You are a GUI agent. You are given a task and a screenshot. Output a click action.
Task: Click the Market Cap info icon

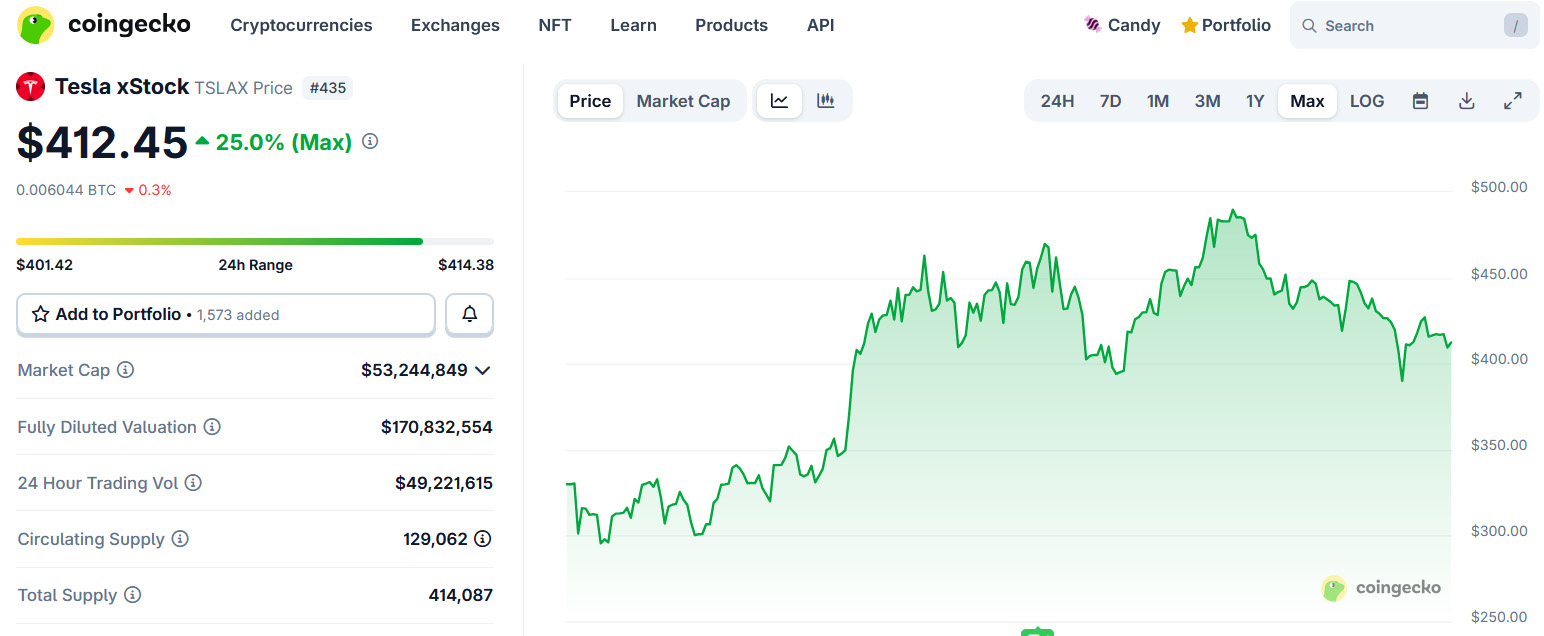coord(125,370)
